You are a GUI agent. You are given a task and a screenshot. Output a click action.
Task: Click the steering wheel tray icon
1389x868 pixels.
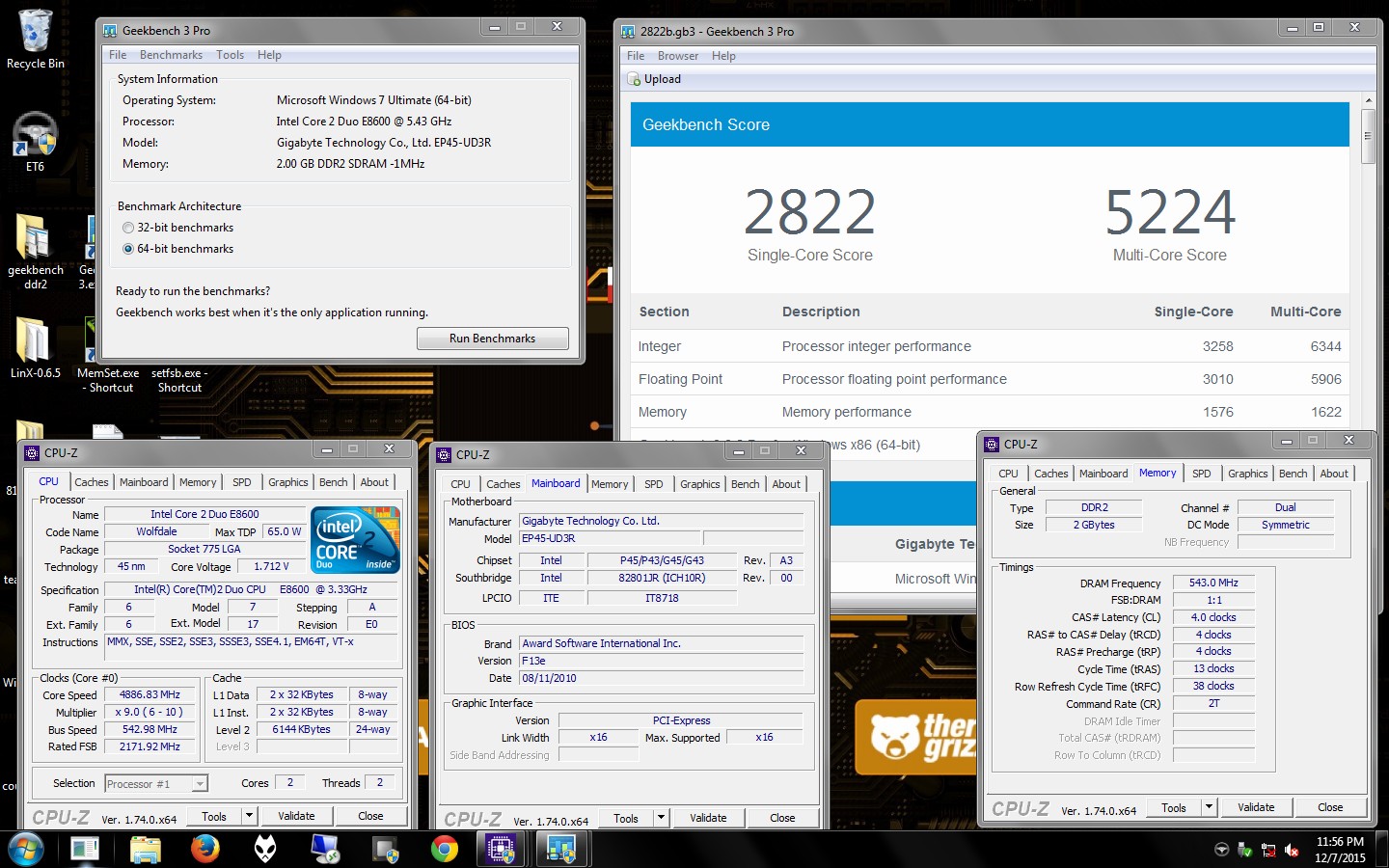(x=1221, y=850)
